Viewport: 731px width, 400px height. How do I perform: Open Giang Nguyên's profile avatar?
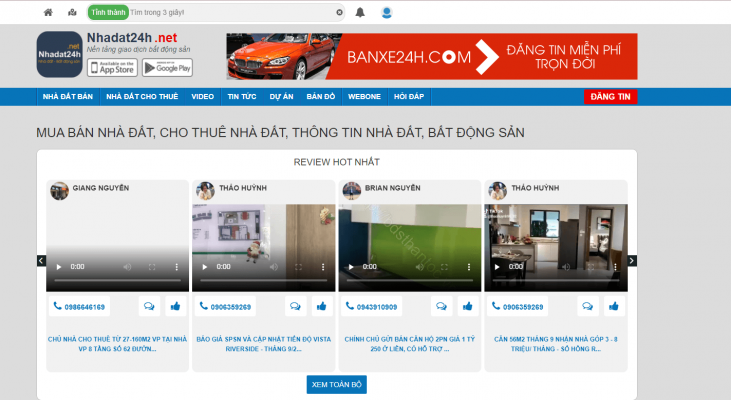(60, 191)
